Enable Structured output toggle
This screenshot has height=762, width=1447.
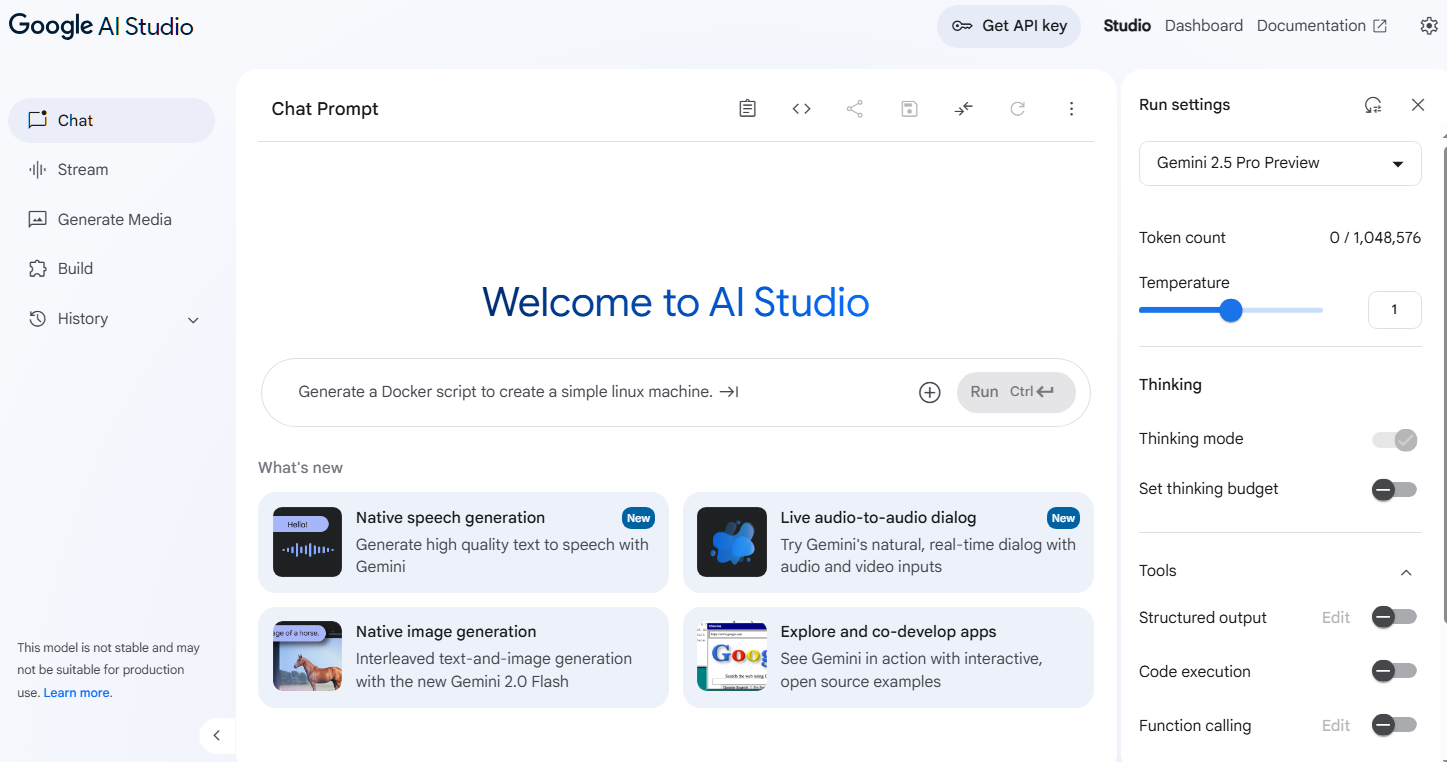point(1395,617)
